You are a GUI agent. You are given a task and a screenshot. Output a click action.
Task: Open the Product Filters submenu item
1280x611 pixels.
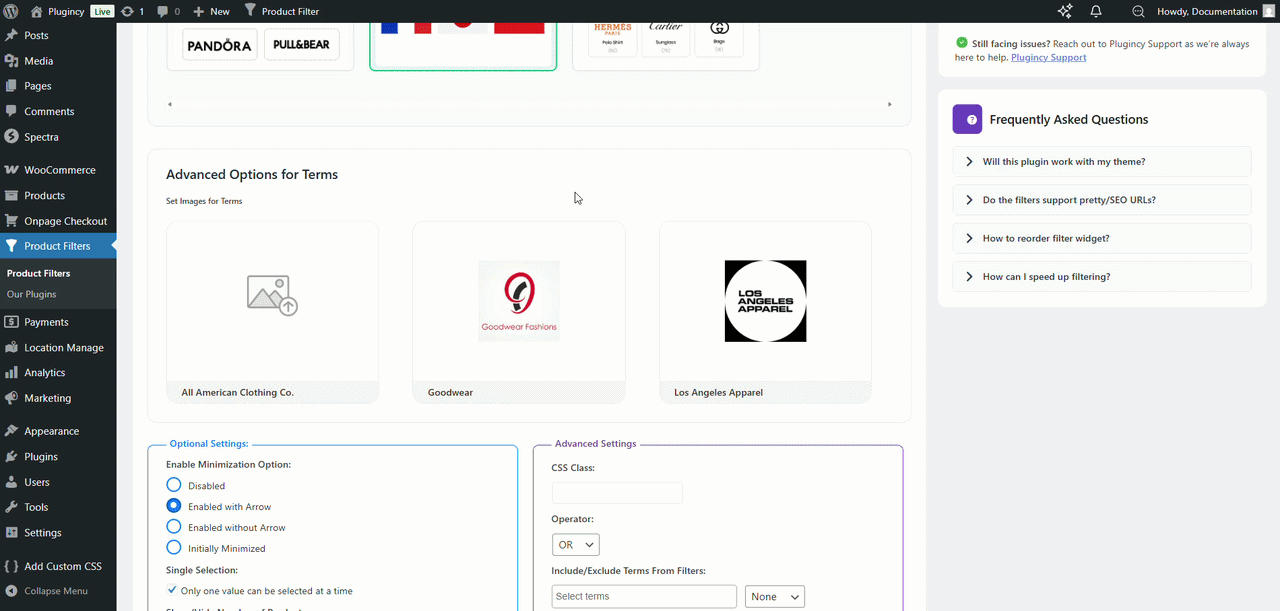38,273
